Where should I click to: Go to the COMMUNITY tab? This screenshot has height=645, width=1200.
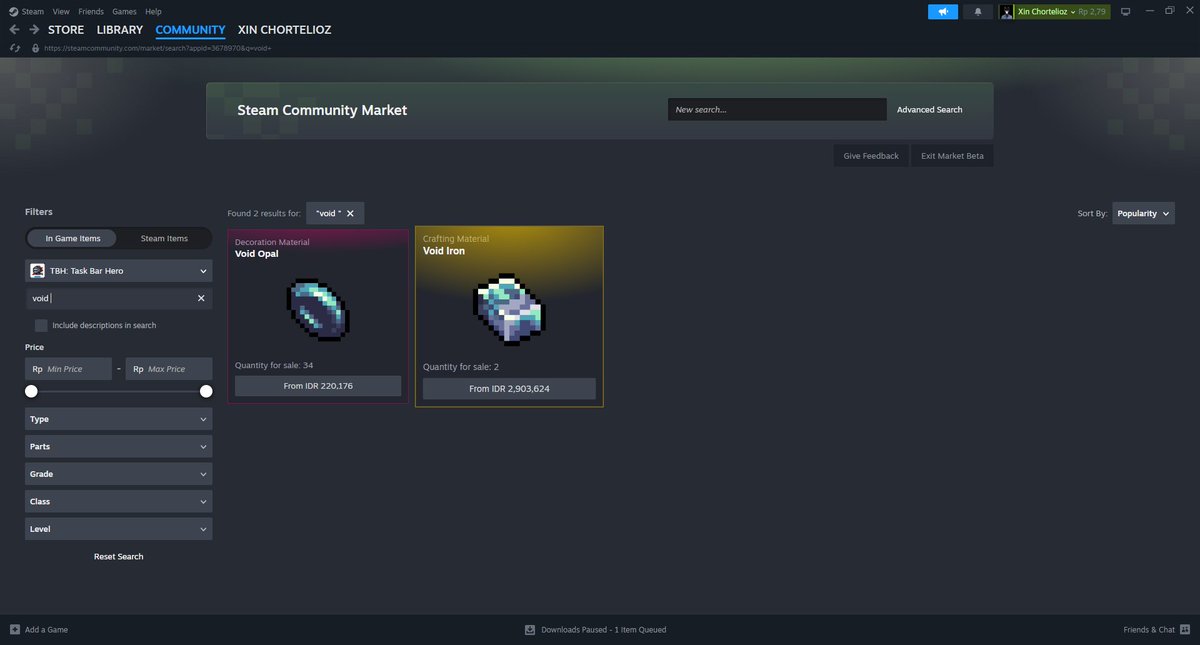pos(190,30)
